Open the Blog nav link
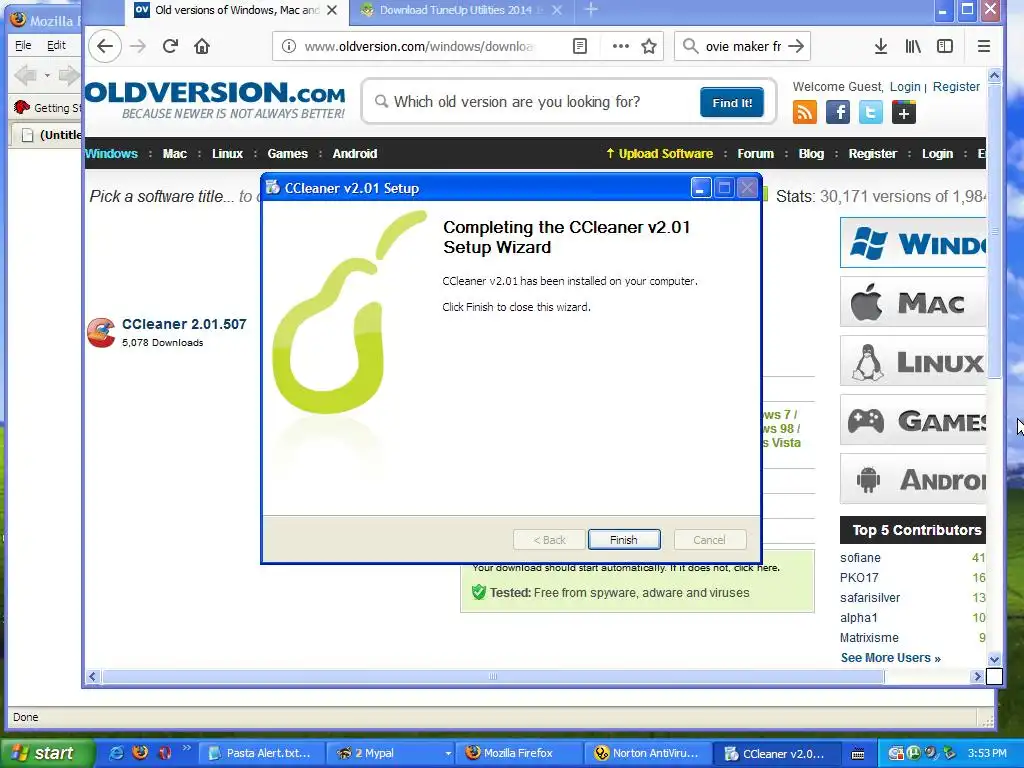 [x=811, y=154]
